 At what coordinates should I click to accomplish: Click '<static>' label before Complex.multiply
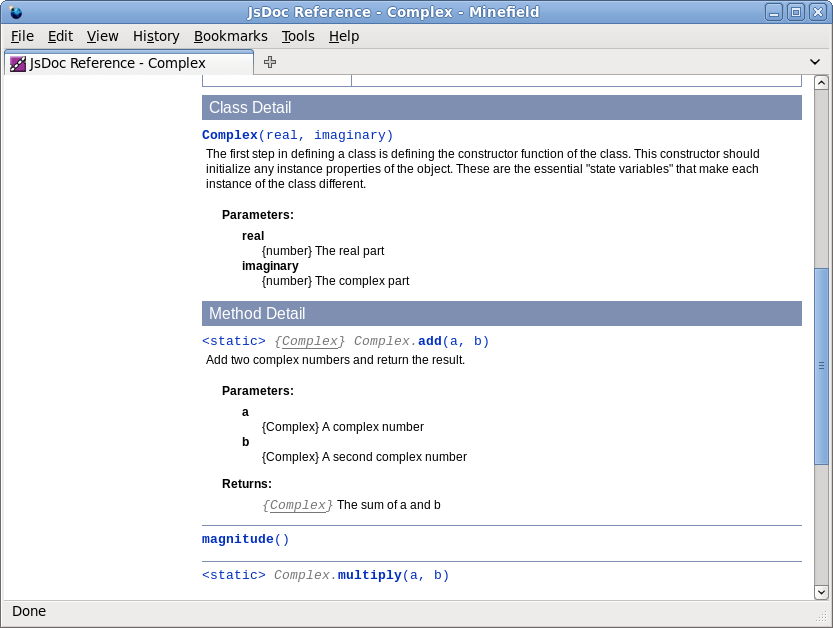234,575
